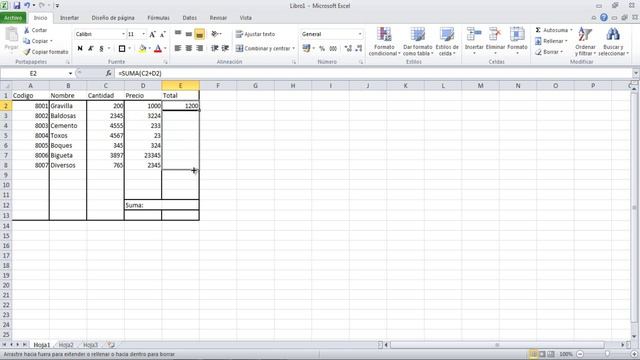
Task: Click the Name Box showing E2
Action: pyautogui.click(x=33, y=73)
